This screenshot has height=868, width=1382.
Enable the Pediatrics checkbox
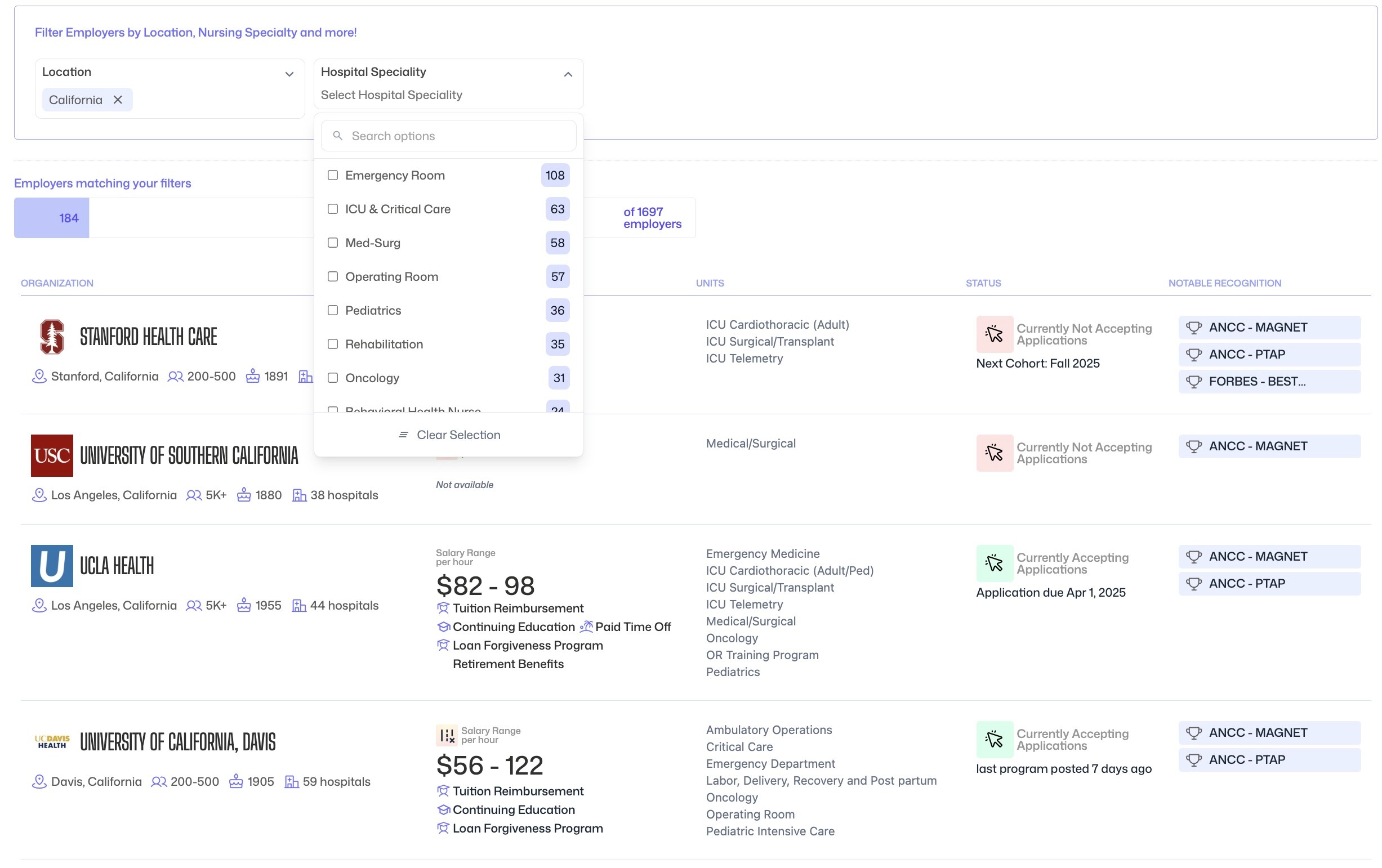coord(333,310)
